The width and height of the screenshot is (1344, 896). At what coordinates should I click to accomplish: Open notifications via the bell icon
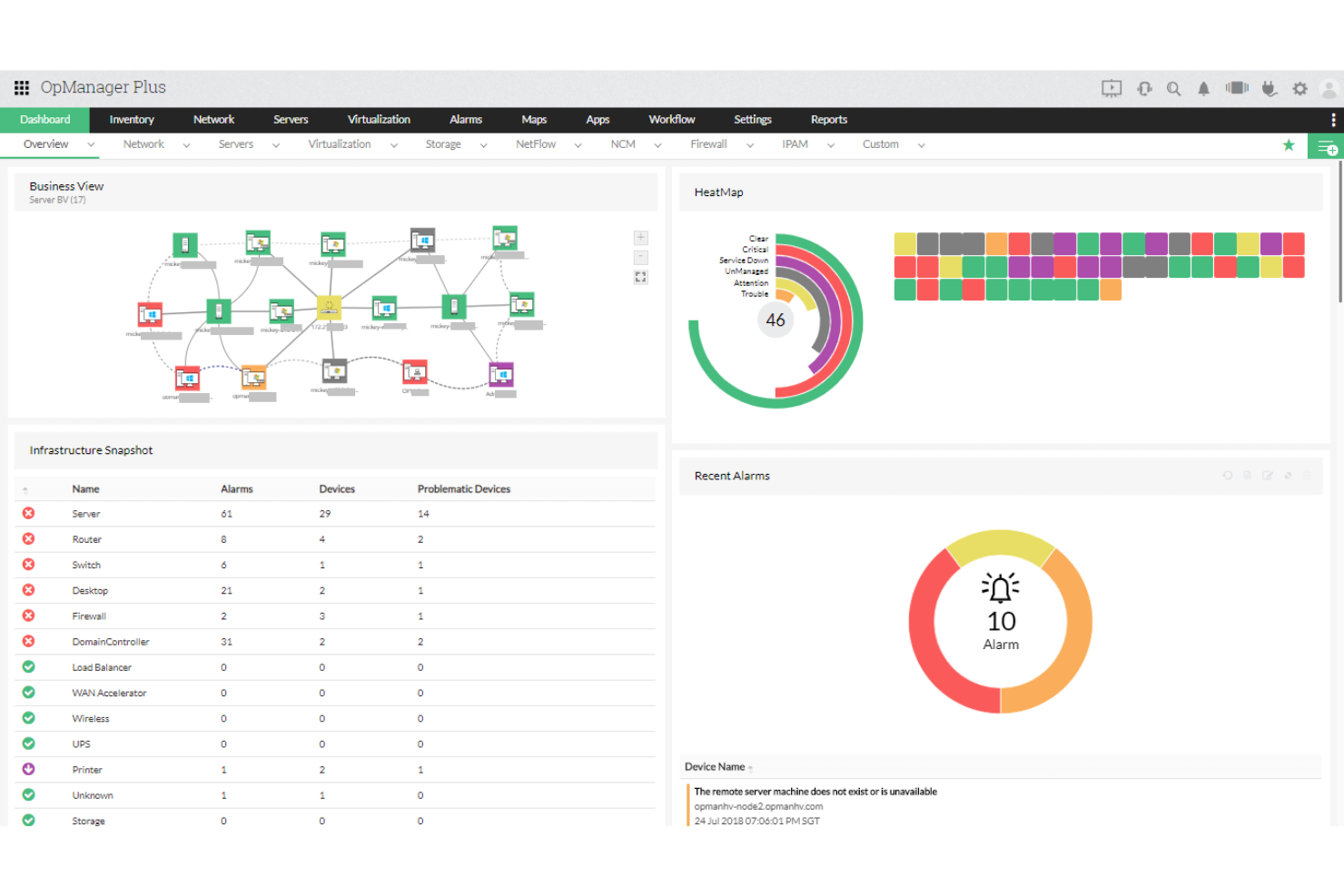1203,88
